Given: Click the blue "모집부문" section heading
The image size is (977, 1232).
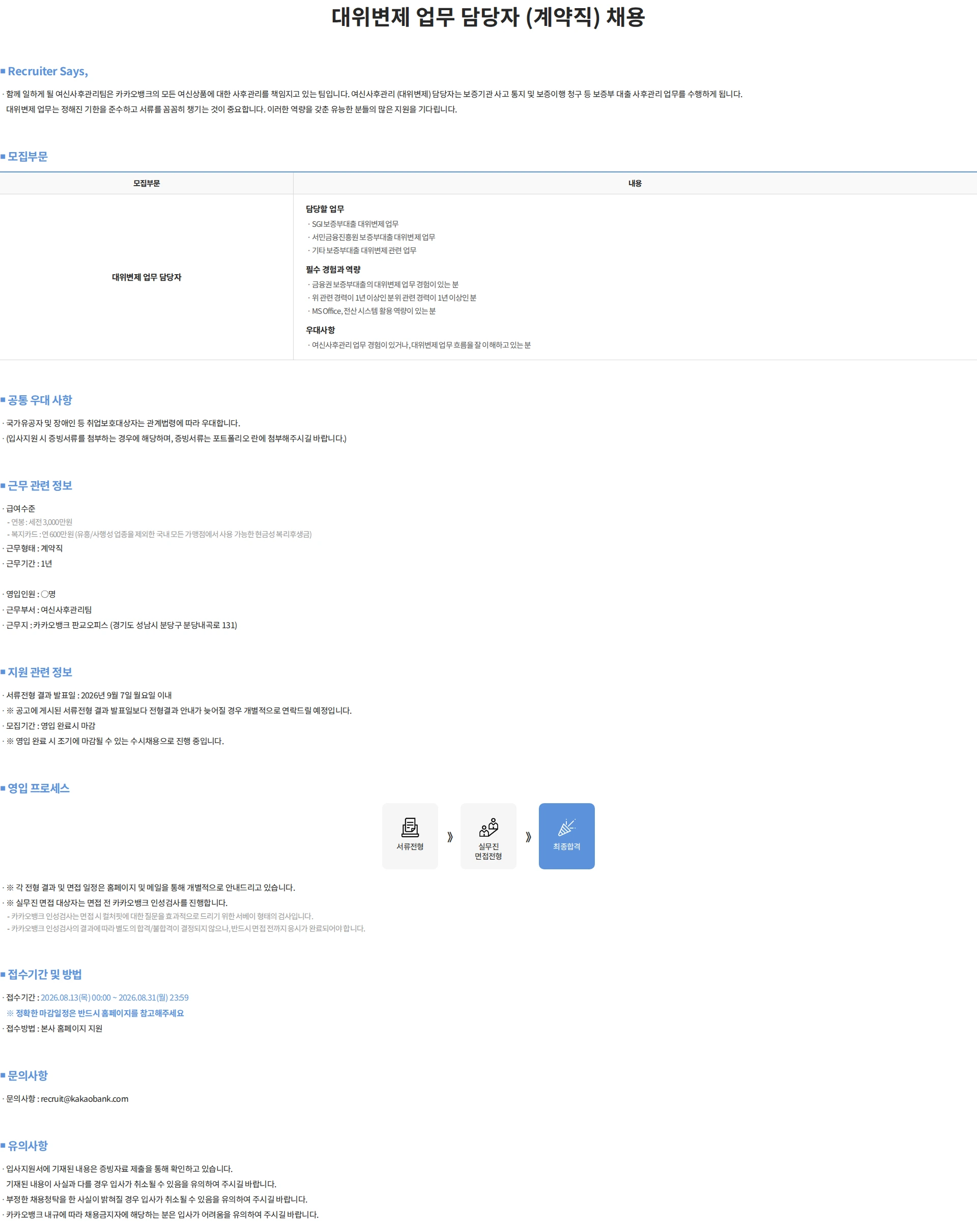Looking at the screenshot, I should click(27, 157).
